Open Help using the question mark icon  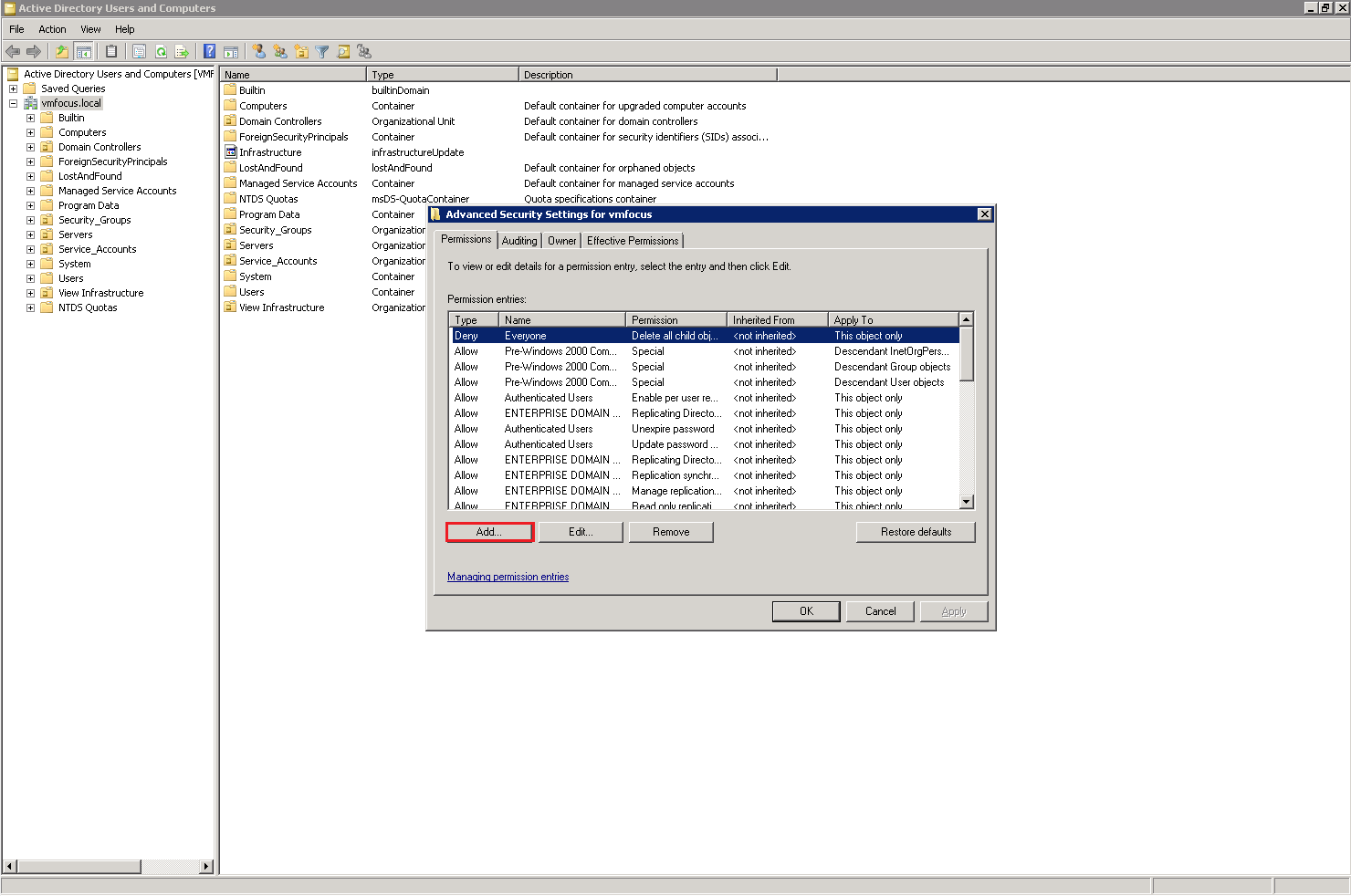click(x=210, y=52)
